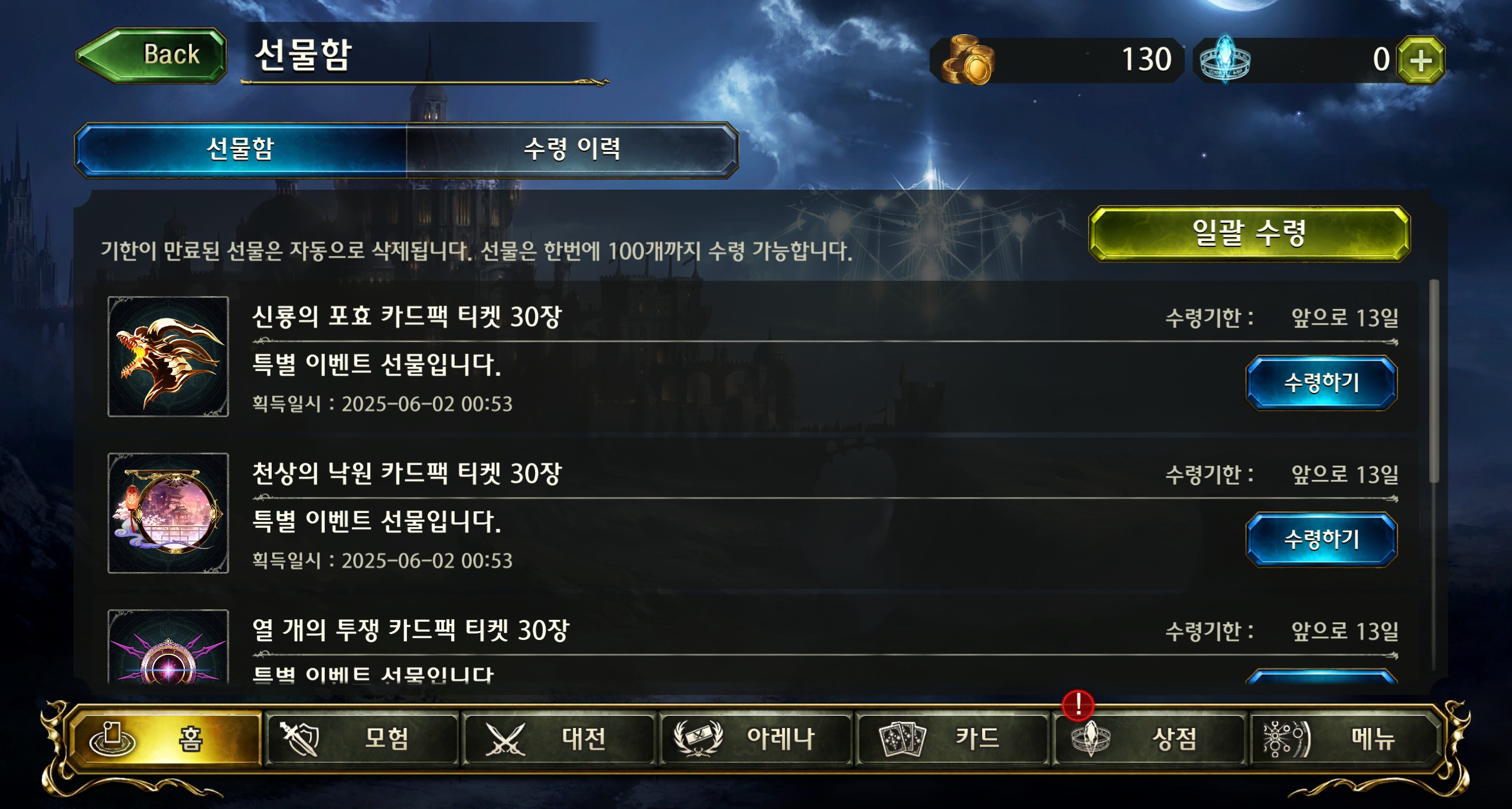This screenshot has width=1512, height=809.
Task: Click red exclamation alert badge on 상점
Action: [x=1078, y=706]
